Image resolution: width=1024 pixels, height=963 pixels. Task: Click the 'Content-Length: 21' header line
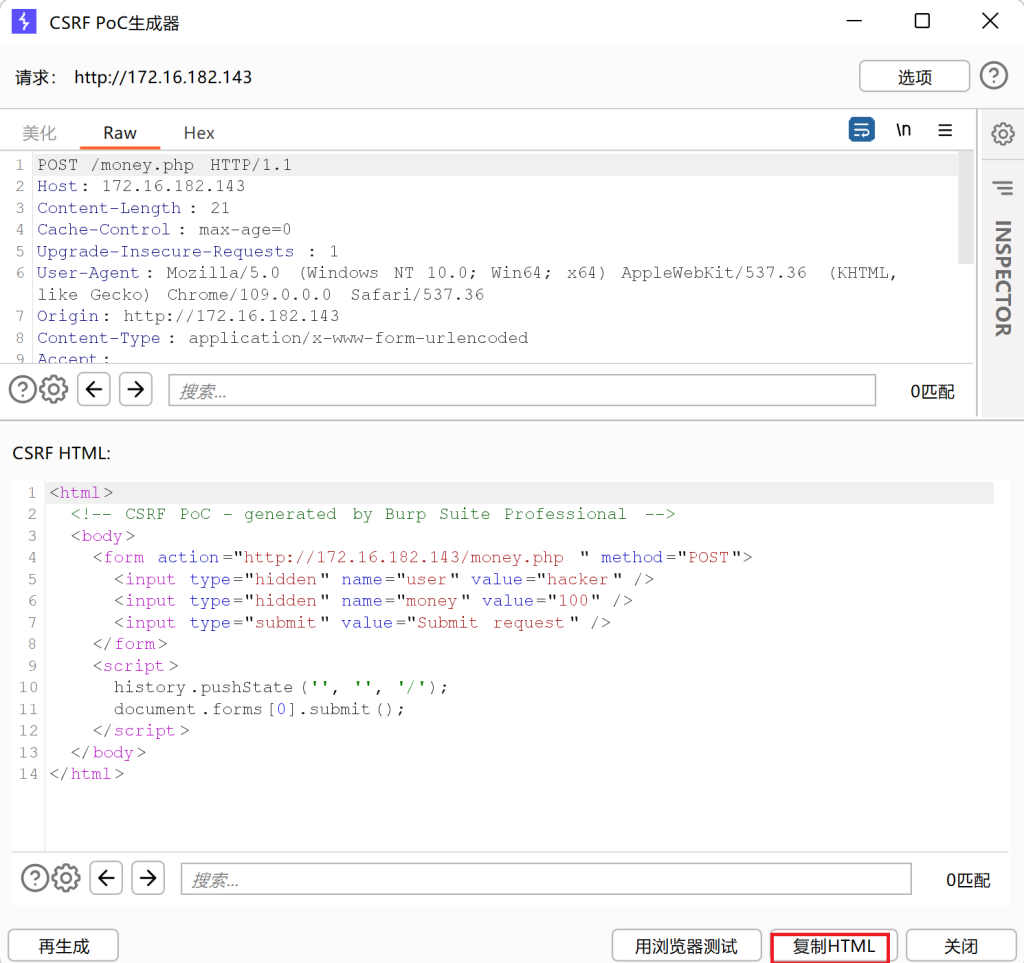pyautogui.click(x=133, y=208)
